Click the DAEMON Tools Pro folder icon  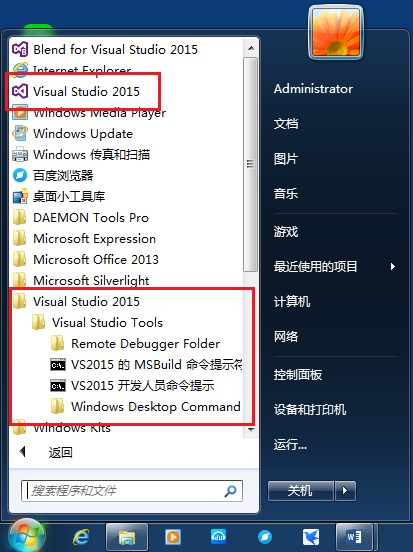click(x=20, y=218)
